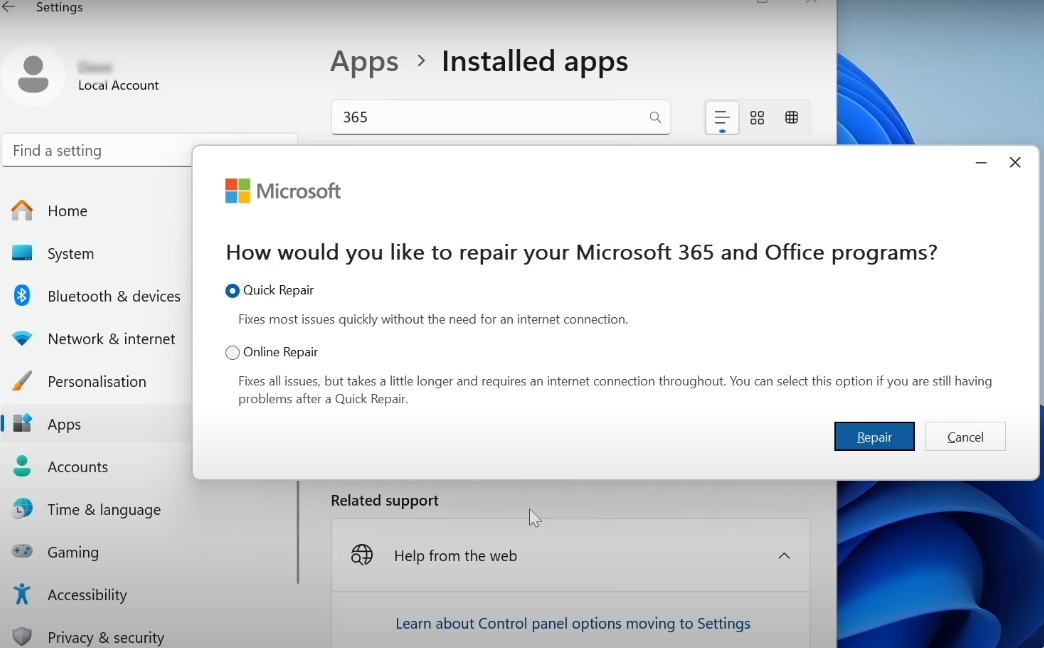Open Personalisation settings
Viewport: 1044px width, 648px height.
[x=97, y=382]
